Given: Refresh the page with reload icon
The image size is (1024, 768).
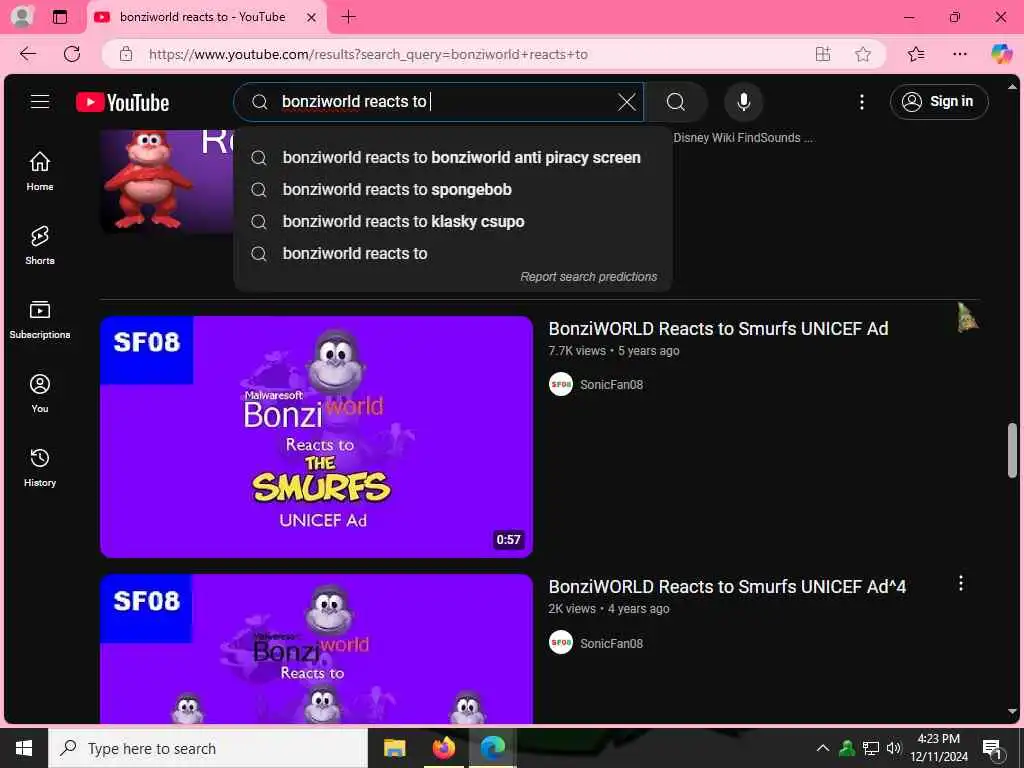Looking at the screenshot, I should click(x=72, y=54).
